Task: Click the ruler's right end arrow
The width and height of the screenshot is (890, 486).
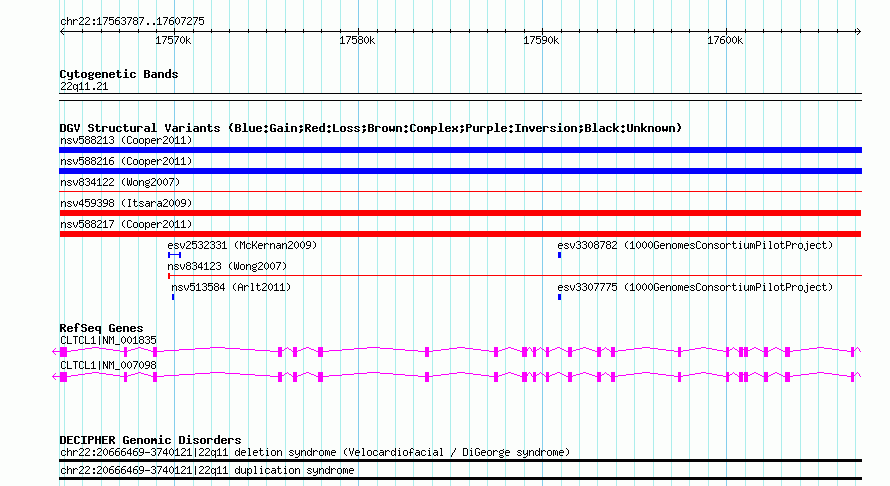Action: point(858,31)
